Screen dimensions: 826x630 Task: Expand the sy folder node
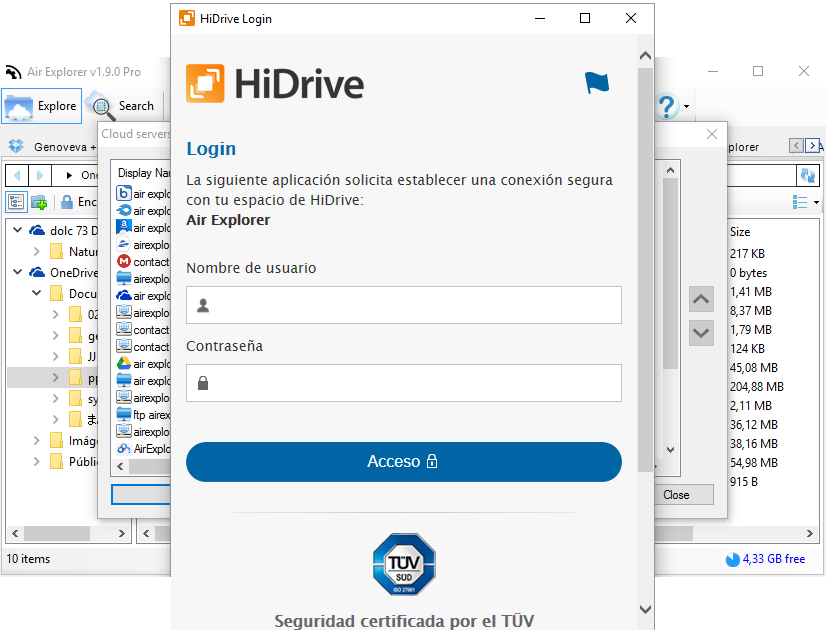(x=55, y=399)
